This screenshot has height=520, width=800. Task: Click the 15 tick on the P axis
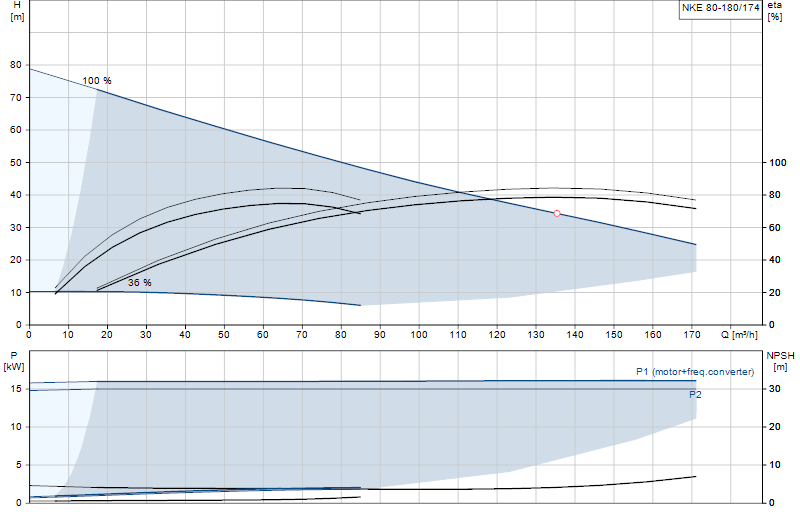click(x=16, y=389)
